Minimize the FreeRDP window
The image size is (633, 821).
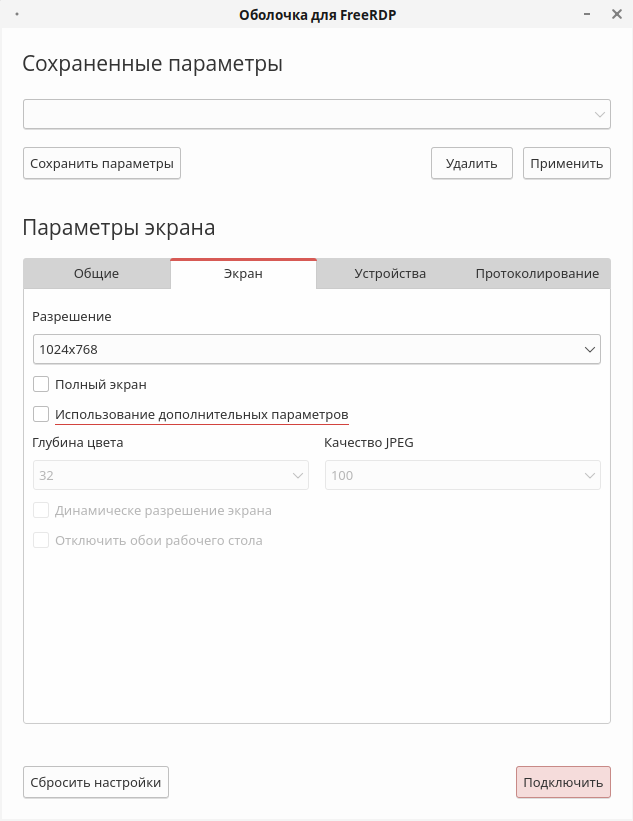pyautogui.click(x=587, y=14)
